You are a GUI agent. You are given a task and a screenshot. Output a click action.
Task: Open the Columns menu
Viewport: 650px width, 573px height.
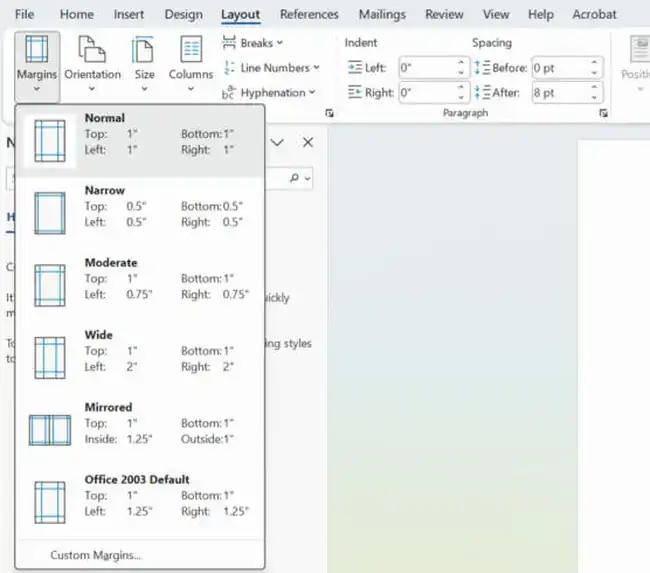coord(191,64)
